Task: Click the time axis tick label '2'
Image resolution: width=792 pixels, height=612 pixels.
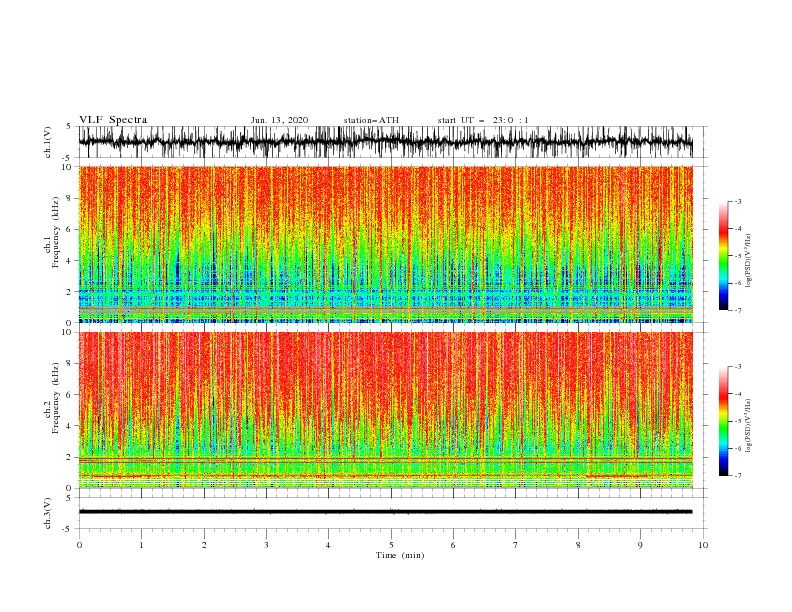Action: pos(204,545)
